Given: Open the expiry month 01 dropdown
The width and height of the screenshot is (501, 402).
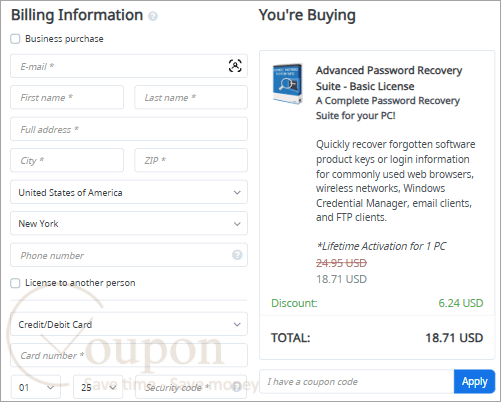Looking at the screenshot, I should tap(36, 387).
